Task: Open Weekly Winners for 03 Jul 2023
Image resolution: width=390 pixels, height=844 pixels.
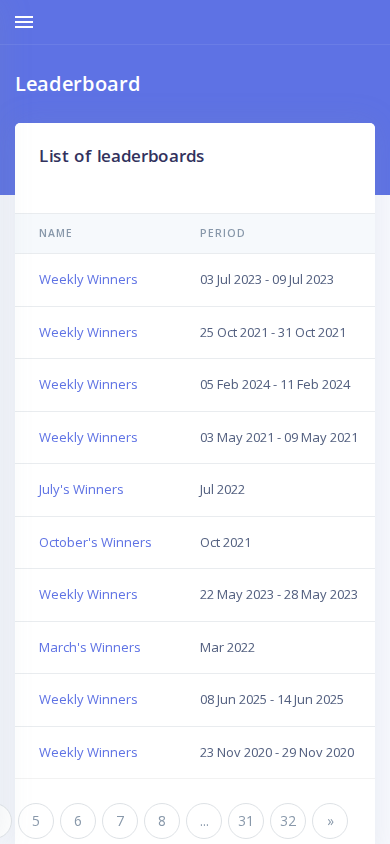Action: (88, 279)
